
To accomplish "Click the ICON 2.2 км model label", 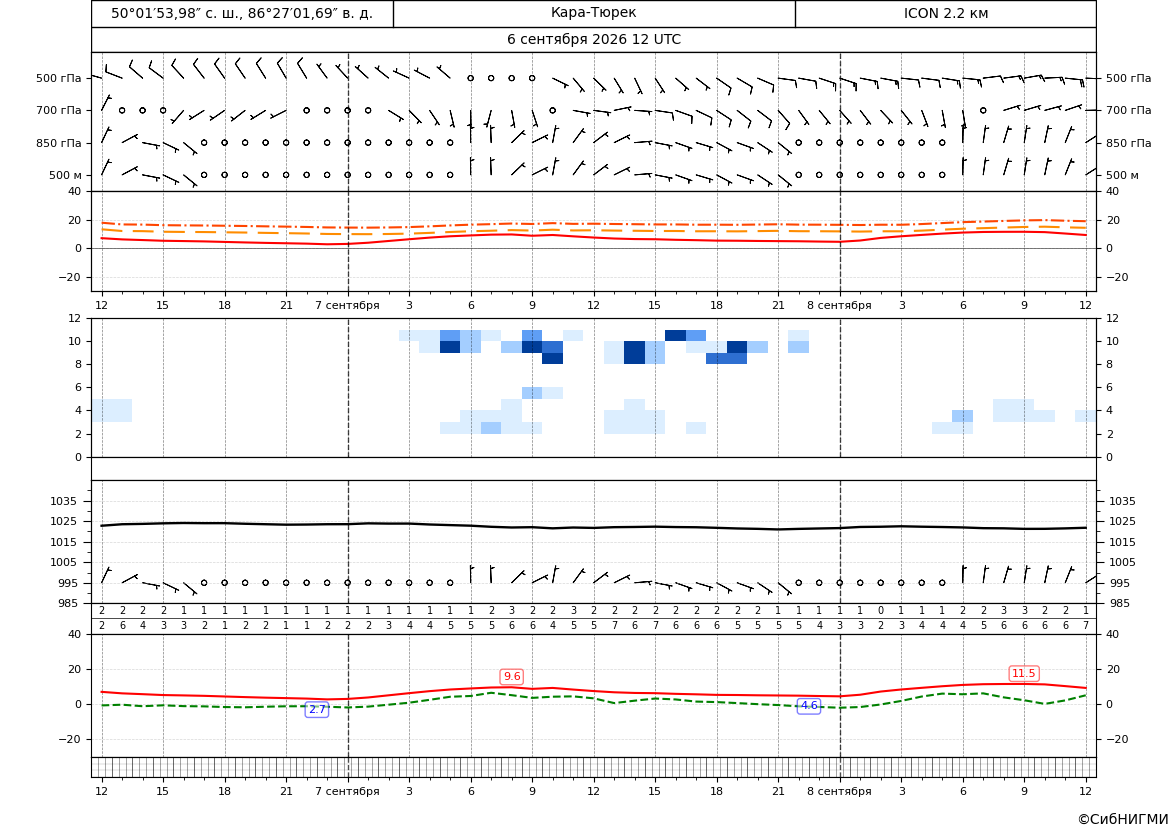I will (945, 13).
